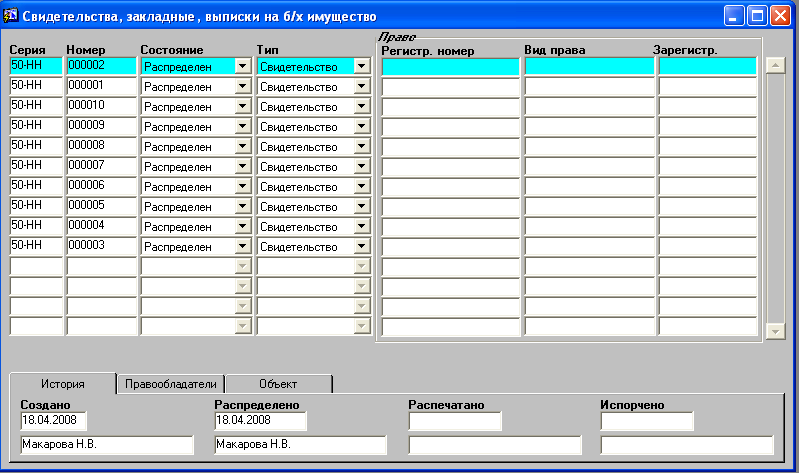Click the empty name field under Испорчено
This screenshot has height=473, width=799.
coord(687,445)
